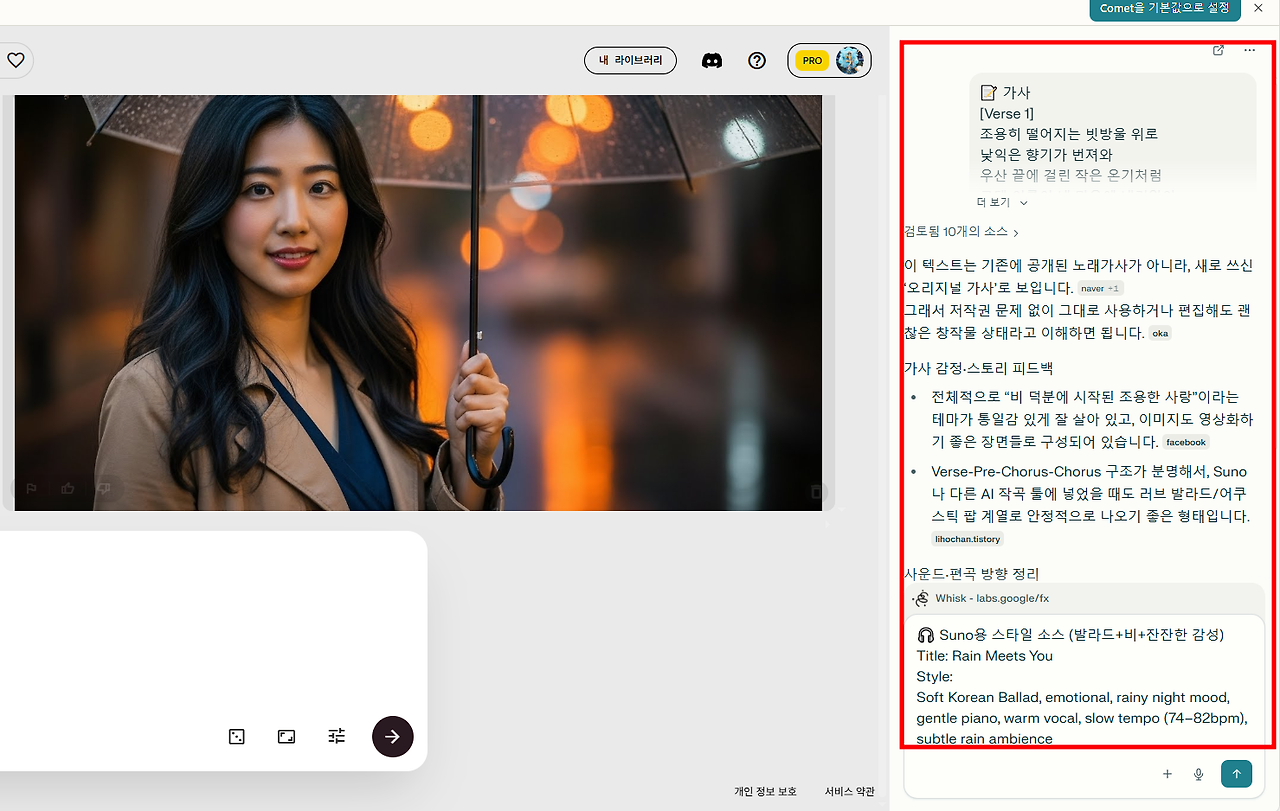View the generated woman with umbrella image
This screenshot has width=1280, height=811.
pyautogui.click(x=418, y=303)
